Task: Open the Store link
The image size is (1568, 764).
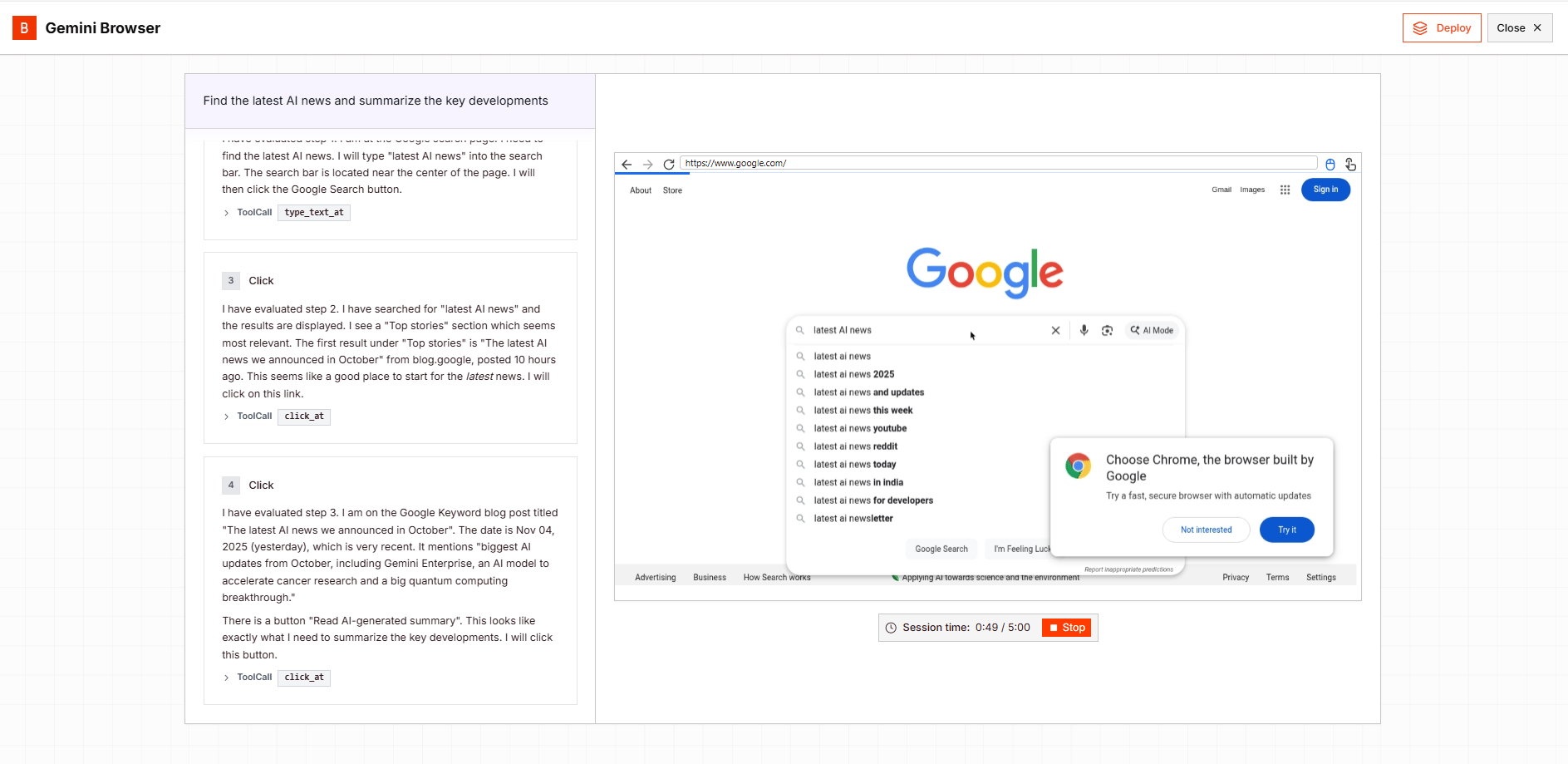Action: 672,191
